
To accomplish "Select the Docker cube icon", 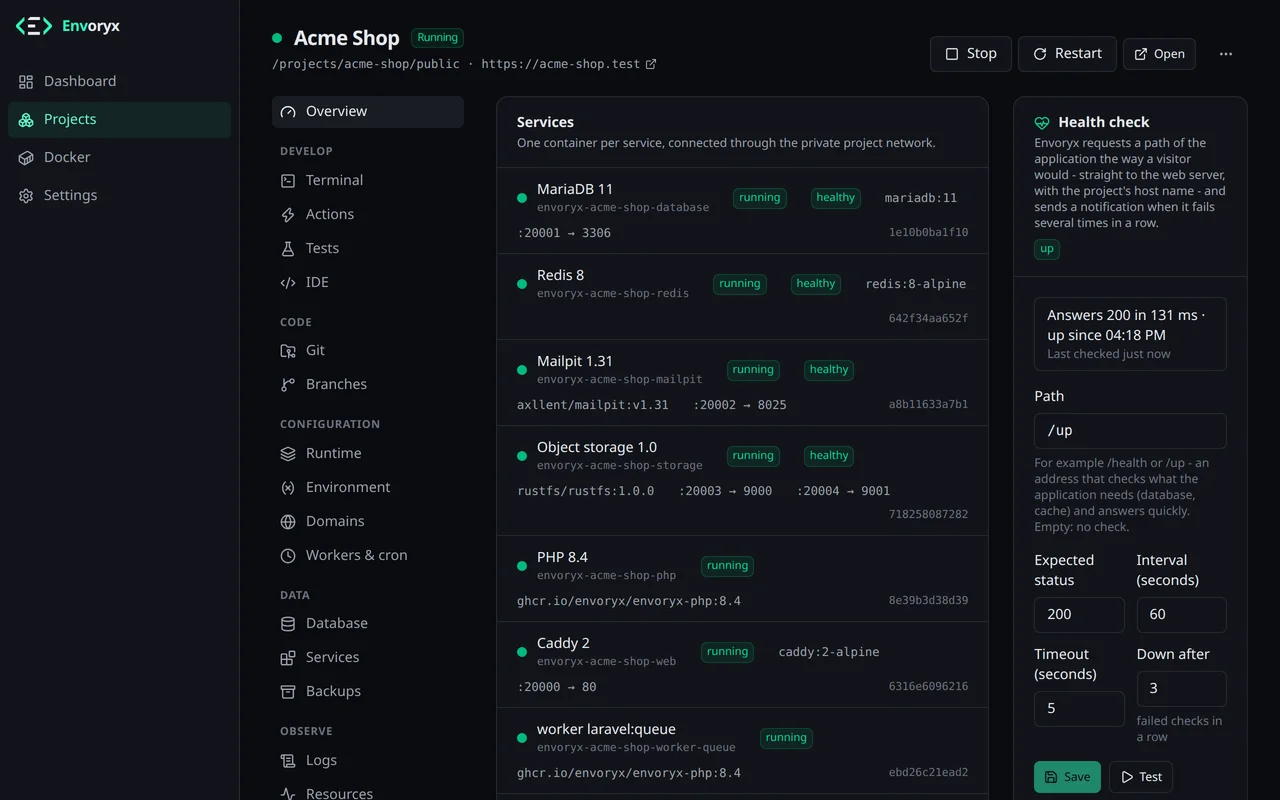I will pos(26,157).
